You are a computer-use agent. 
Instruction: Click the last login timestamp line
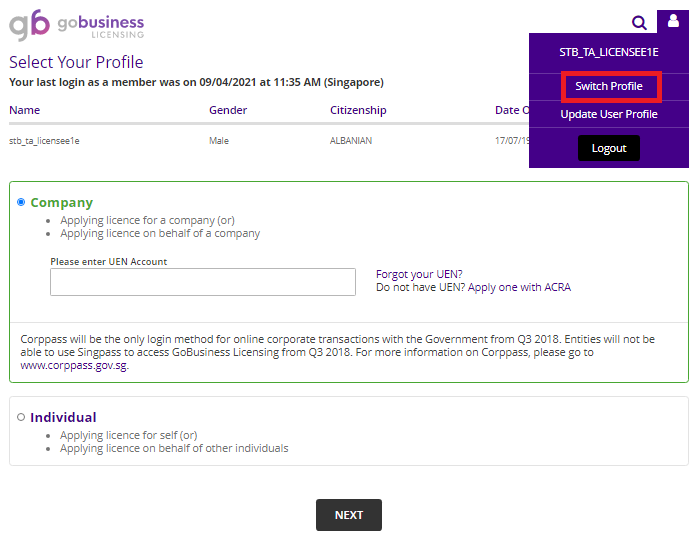click(196, 83)
